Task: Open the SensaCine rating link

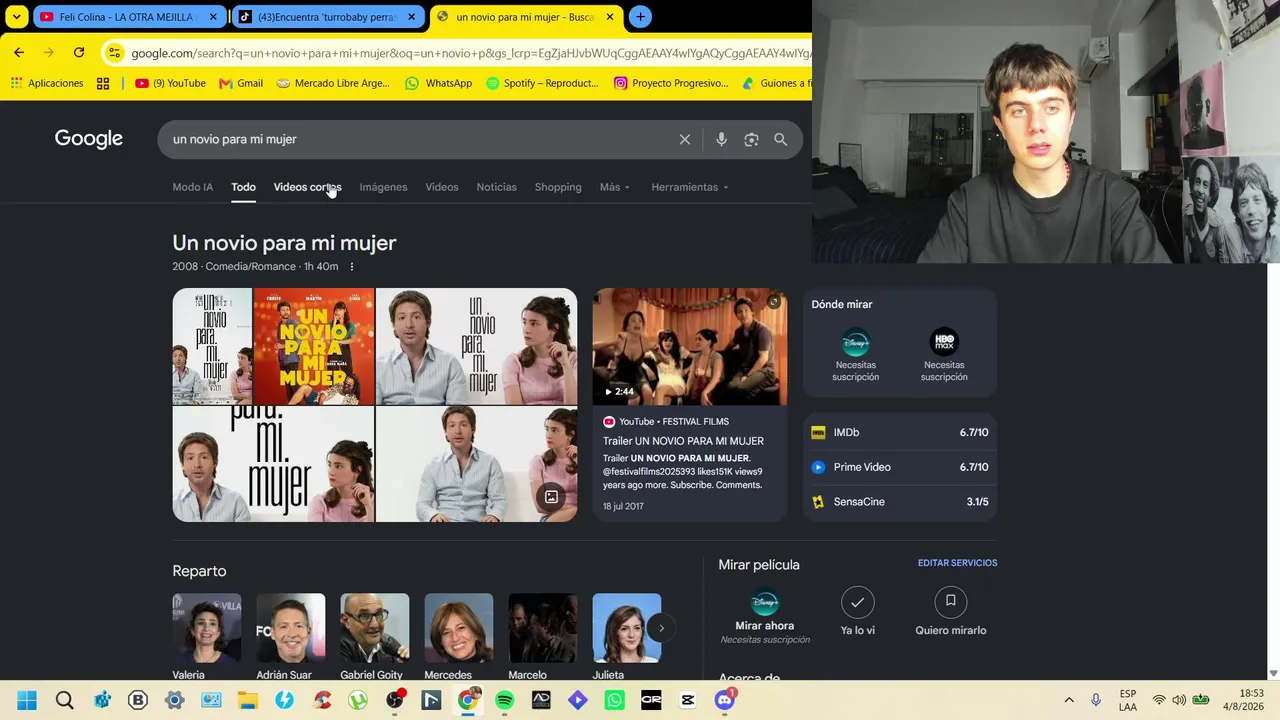Action: tap(900, 502)
